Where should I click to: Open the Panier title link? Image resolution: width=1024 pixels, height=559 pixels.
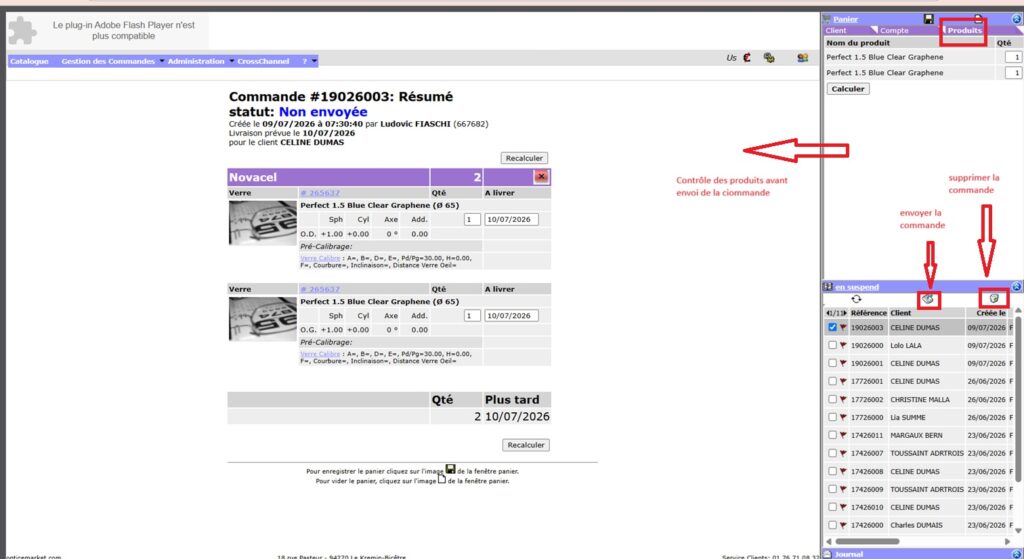[x=845, y=20]
